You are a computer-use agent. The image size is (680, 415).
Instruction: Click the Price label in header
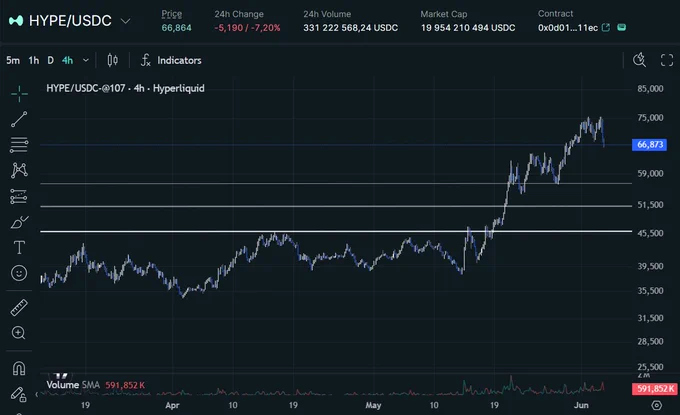tap(172, 14)
